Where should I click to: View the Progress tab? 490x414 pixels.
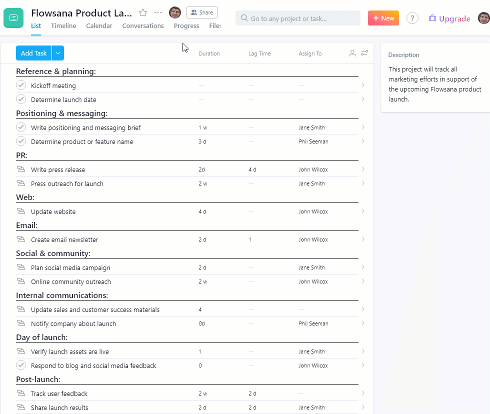tap(186, 26)
